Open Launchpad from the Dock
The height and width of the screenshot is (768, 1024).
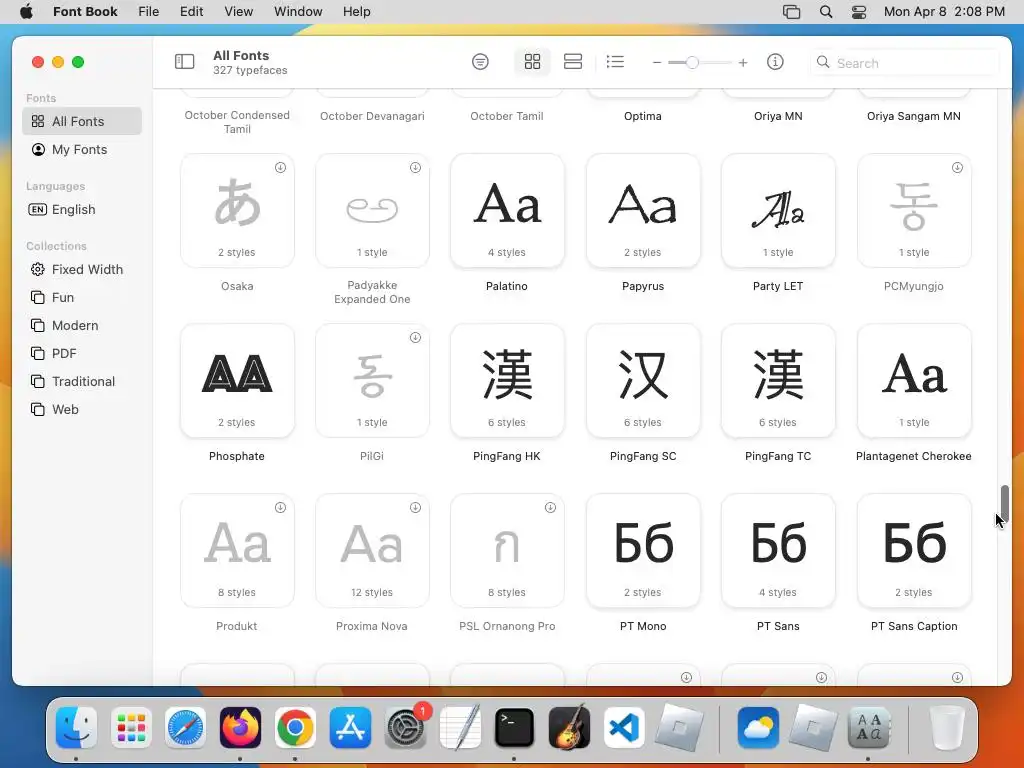pos(131,728)
